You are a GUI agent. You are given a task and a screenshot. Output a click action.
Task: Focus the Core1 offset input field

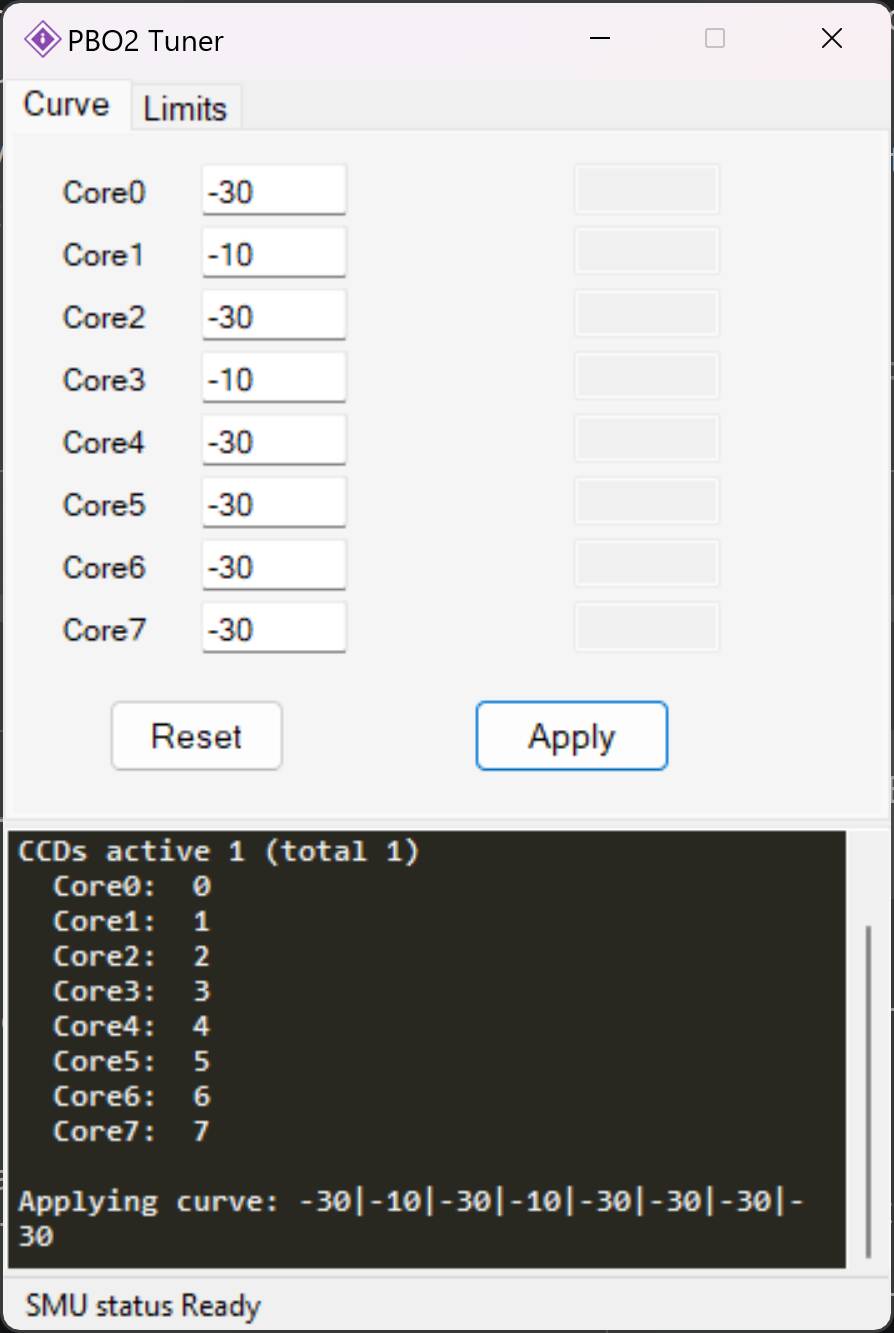[274, 253]
